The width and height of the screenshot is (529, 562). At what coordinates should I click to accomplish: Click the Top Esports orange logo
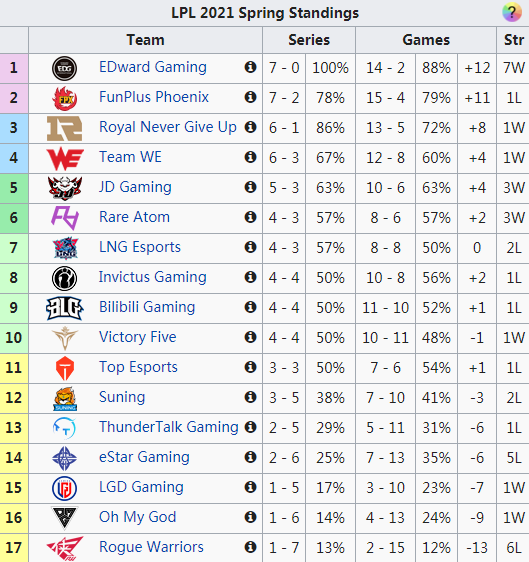[65, 368]
